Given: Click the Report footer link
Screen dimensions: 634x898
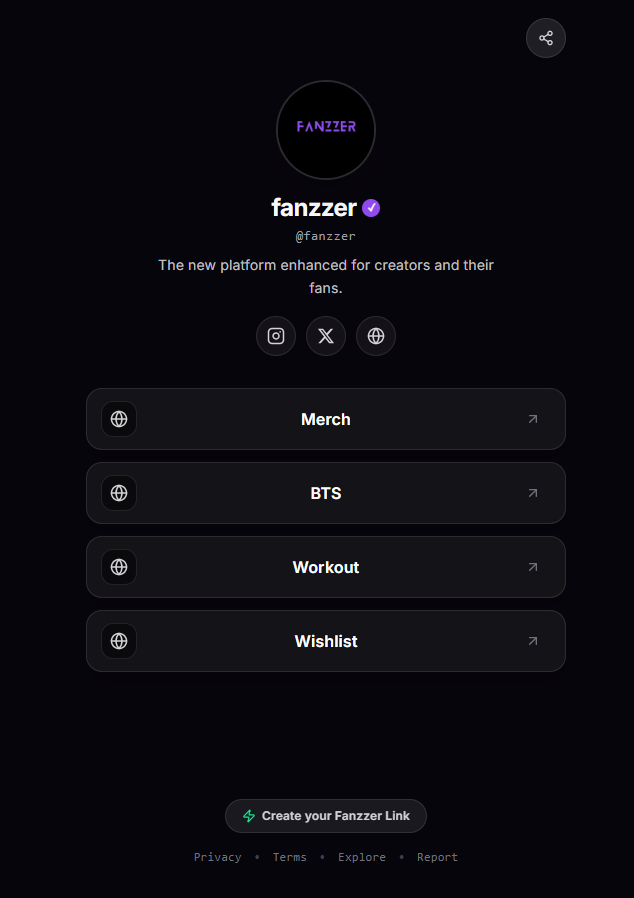Looking at the screenshot, I should [x=437, y=857].
